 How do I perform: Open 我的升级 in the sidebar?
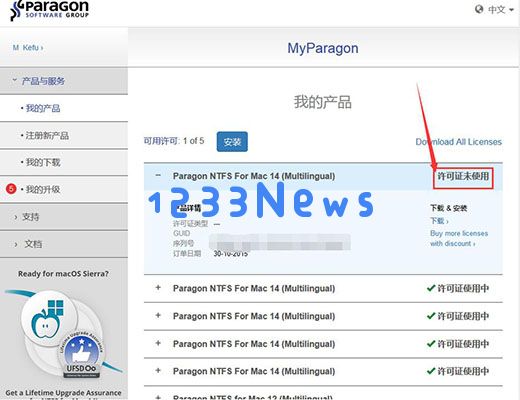click(x=43, y=189)
